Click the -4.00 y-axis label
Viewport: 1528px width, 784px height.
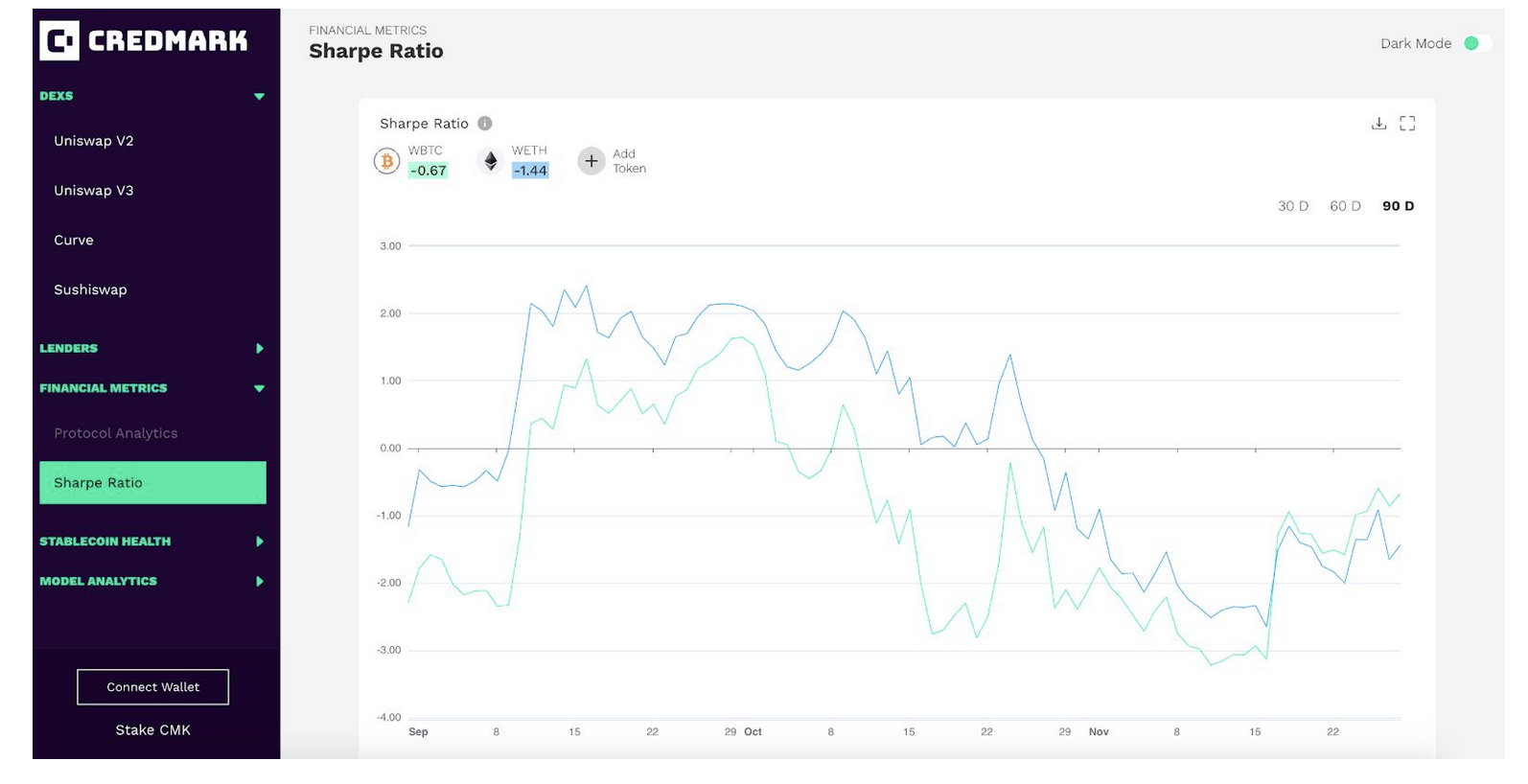pyautogui.click(x=389, y=718)
